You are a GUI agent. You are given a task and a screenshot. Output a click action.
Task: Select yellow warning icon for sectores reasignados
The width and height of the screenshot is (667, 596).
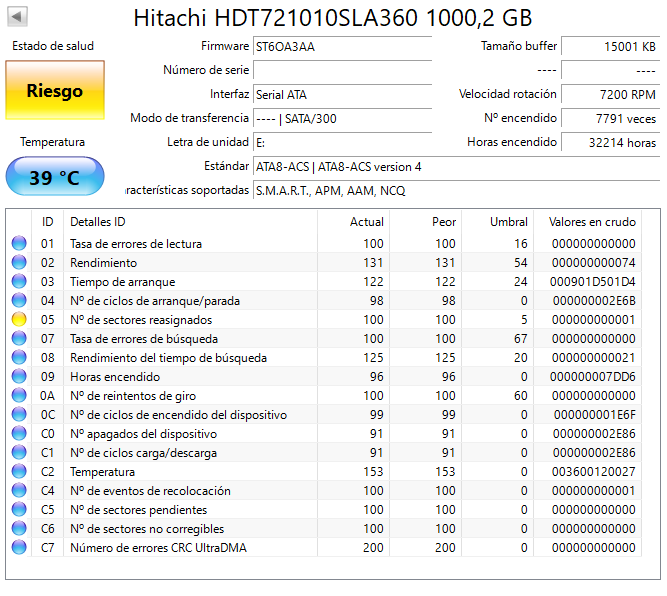click(19, 319)
